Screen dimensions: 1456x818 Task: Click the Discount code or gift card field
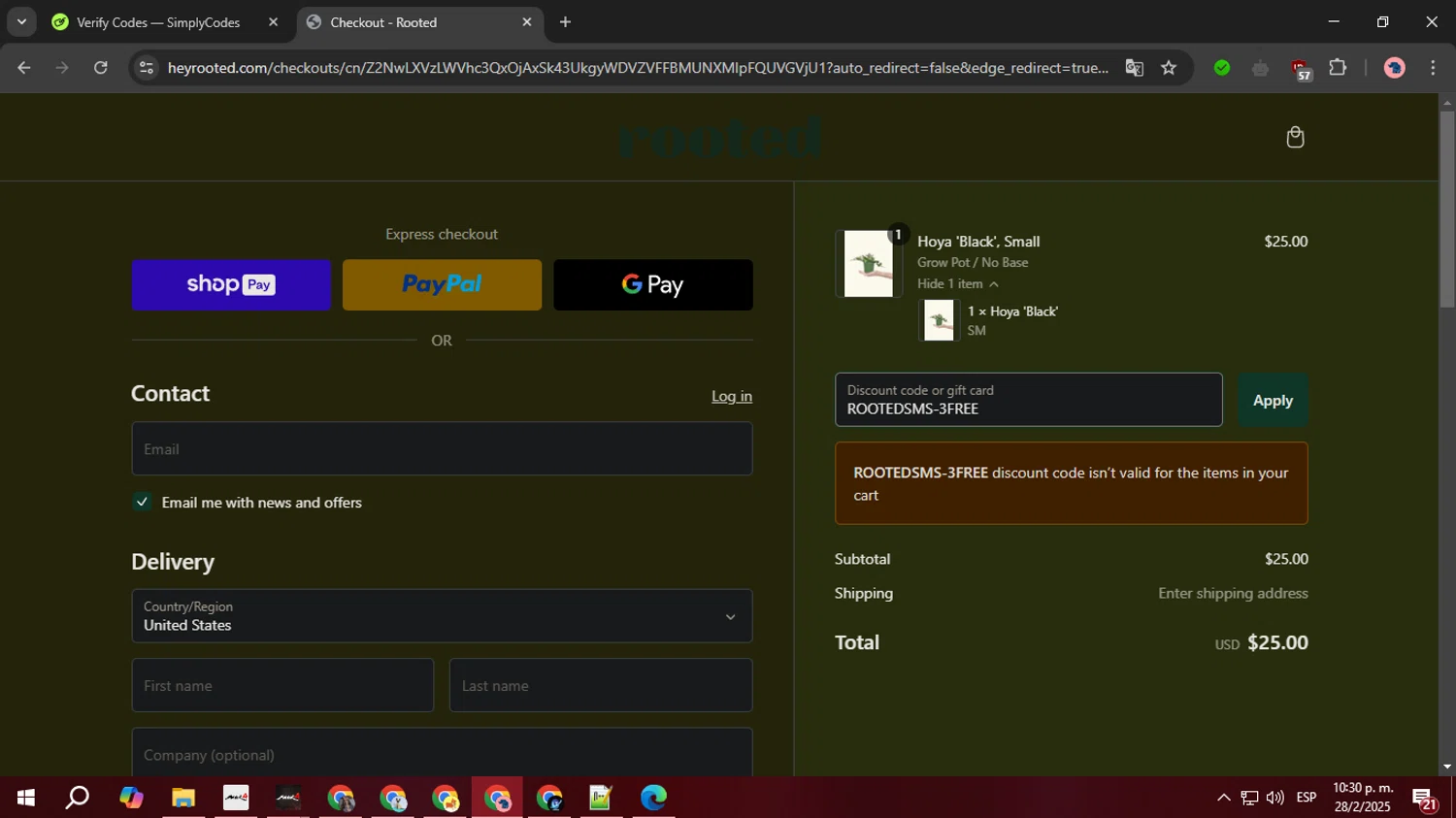pos(1029,400)
